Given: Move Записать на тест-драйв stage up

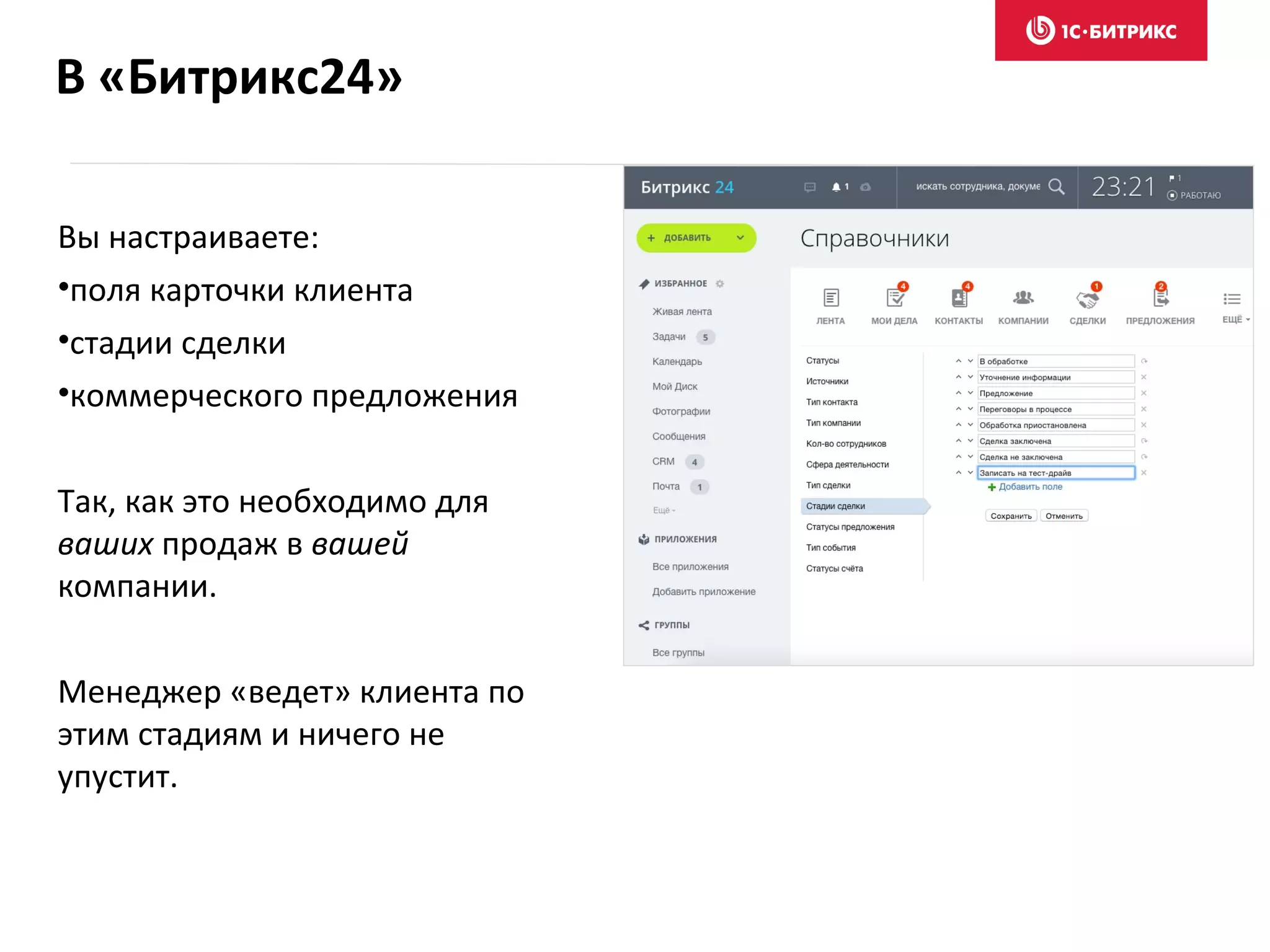Looking at the screenshot, I should pyautogui.click(x=959, y=473).
